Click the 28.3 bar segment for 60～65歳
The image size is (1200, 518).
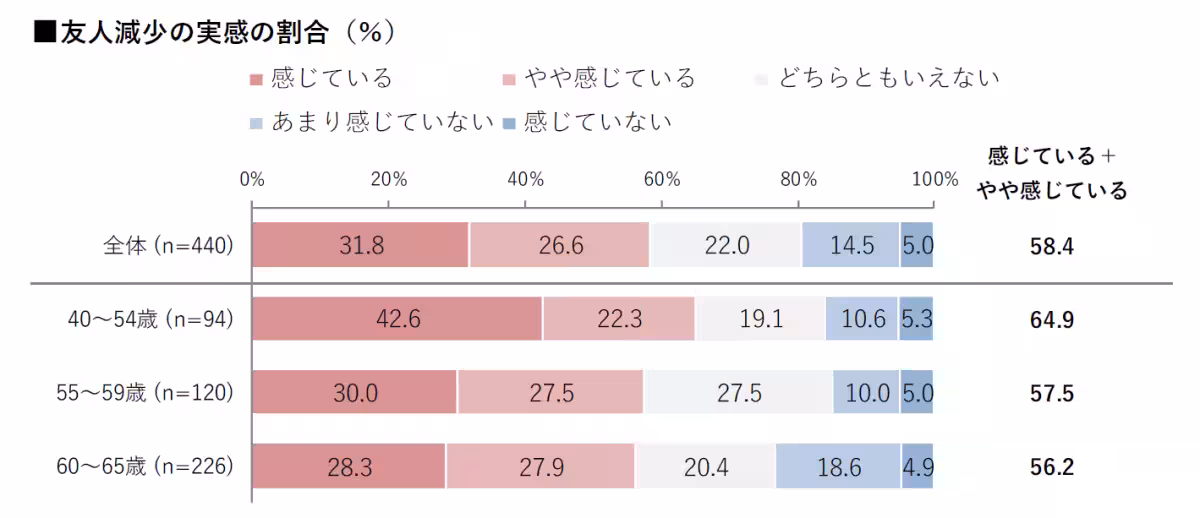(348, 465)
